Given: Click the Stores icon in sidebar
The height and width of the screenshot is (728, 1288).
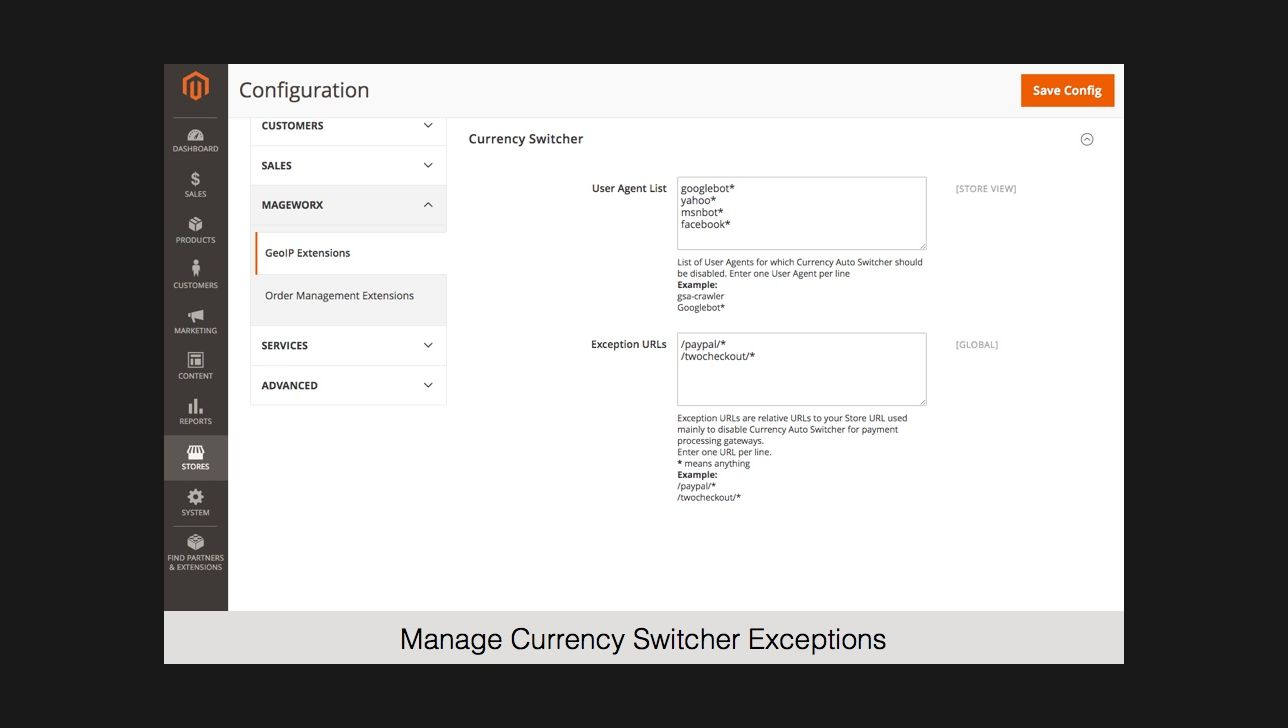Looking at the screenshot, I should (195, 457).
